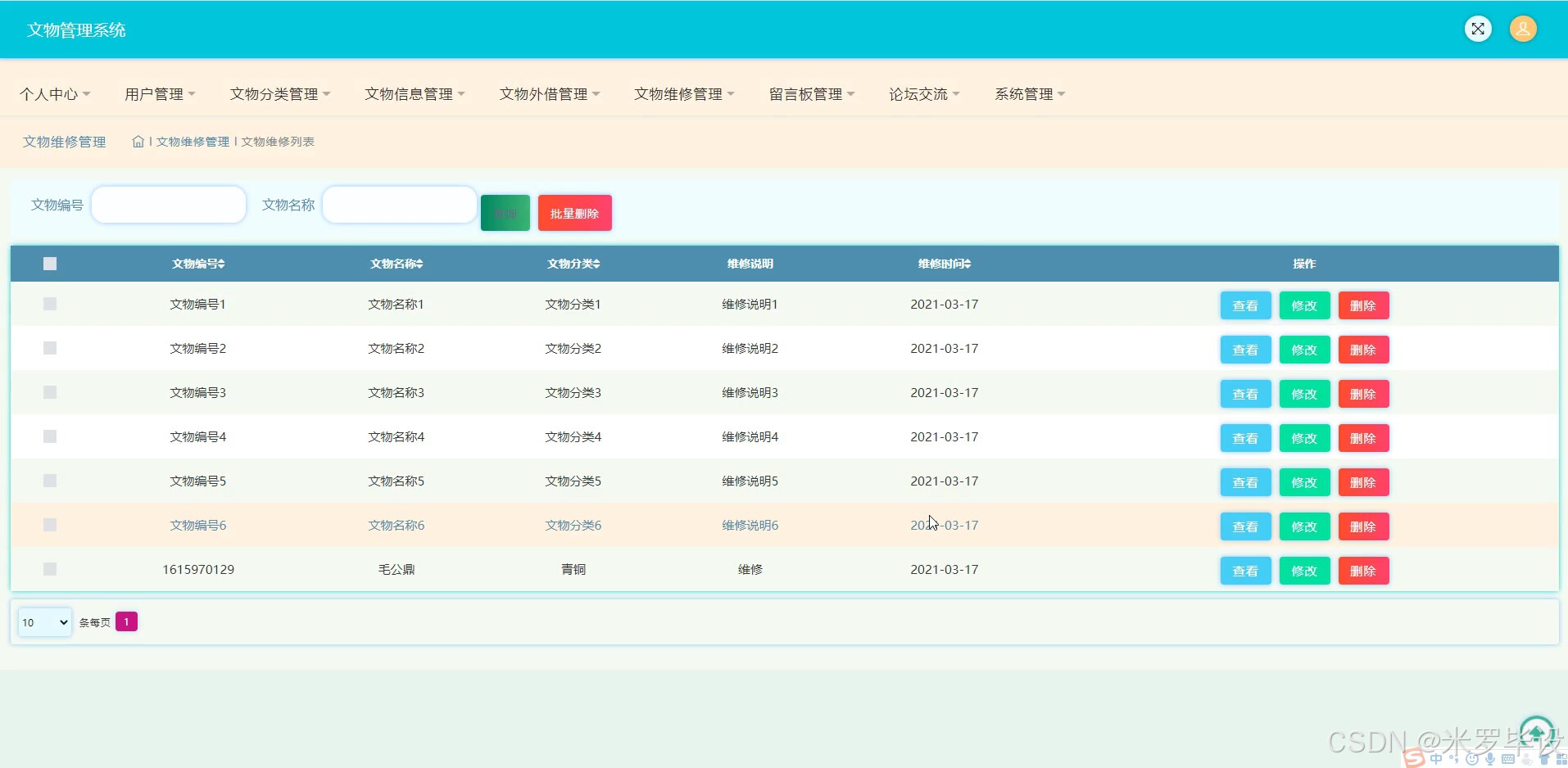Click 删除 for 文物编号5 row
This screenshot has height=768, width=1568.
[1363, 482]
